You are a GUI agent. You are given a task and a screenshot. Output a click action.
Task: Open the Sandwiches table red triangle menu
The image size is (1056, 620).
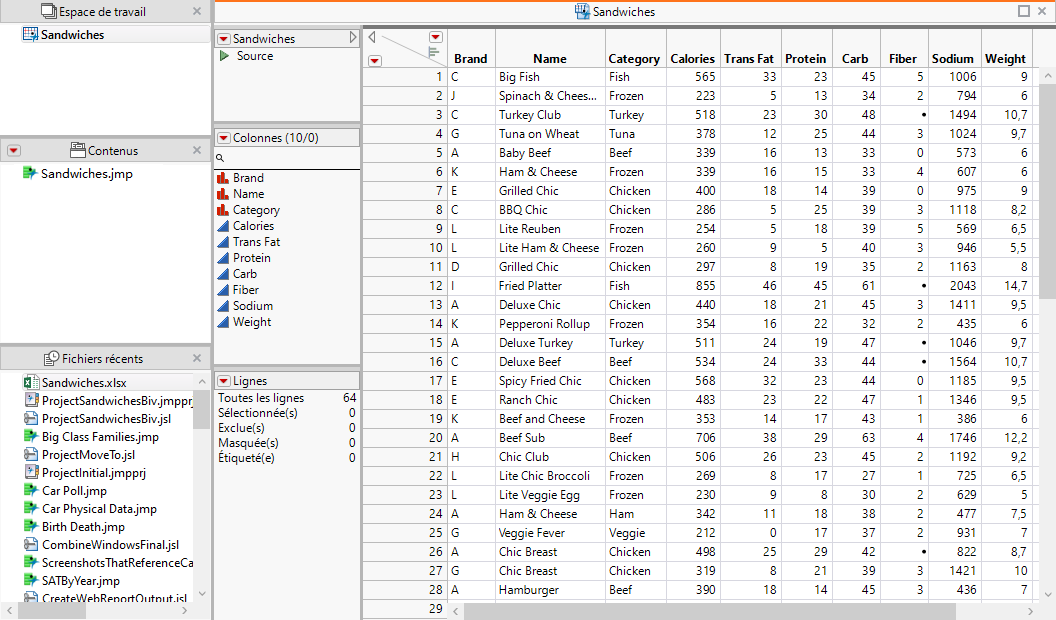[x=224, y=39]
